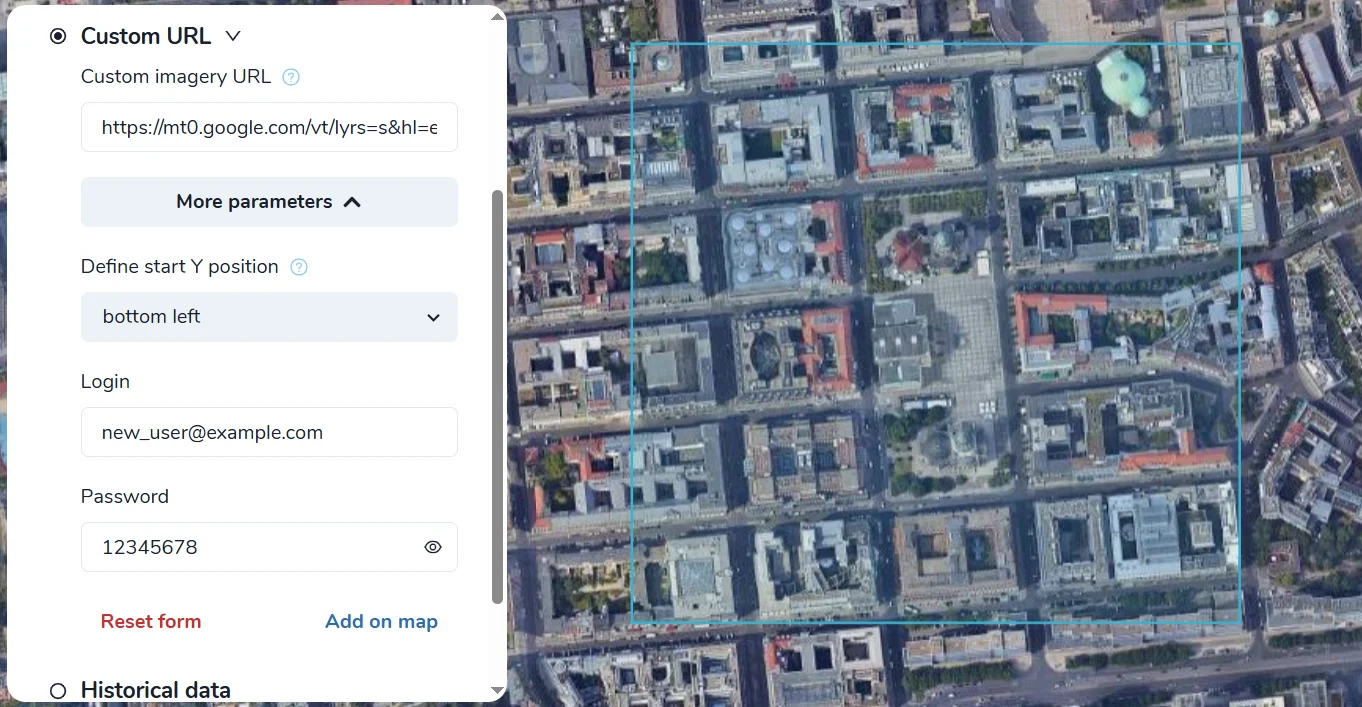The image size is (1362, 707).
Task: Open help icon beside Define start Y position
Action: pyautogui.click(x=299, y=267)
